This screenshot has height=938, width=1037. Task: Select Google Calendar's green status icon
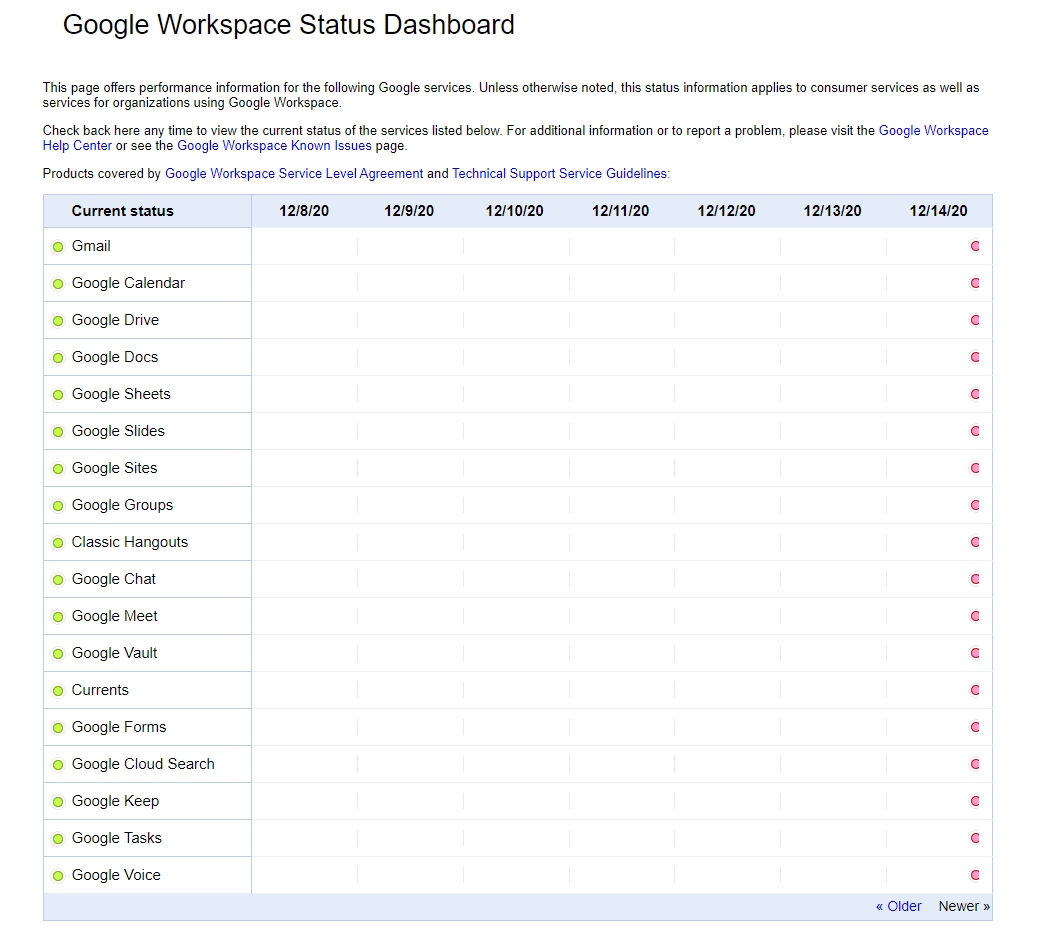pos(58,284)
